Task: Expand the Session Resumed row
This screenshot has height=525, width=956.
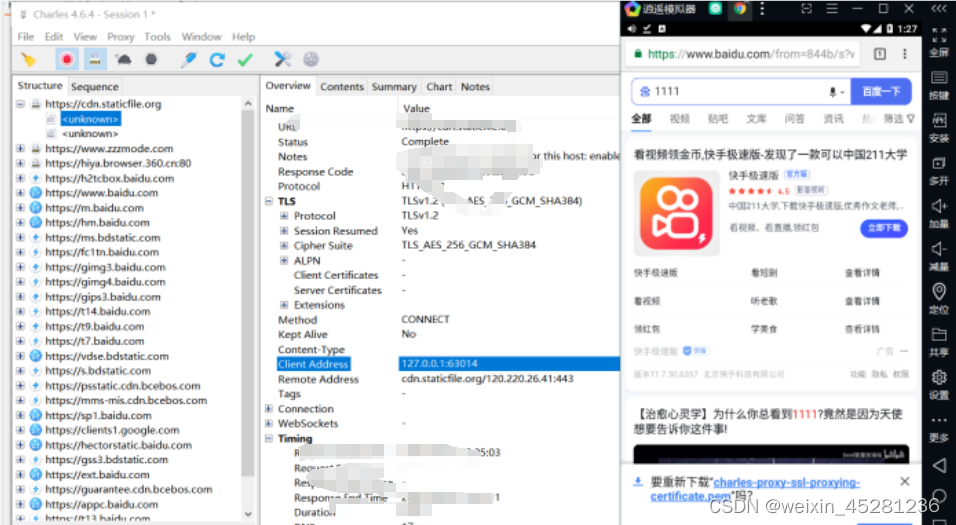Action: pos(284,231)
